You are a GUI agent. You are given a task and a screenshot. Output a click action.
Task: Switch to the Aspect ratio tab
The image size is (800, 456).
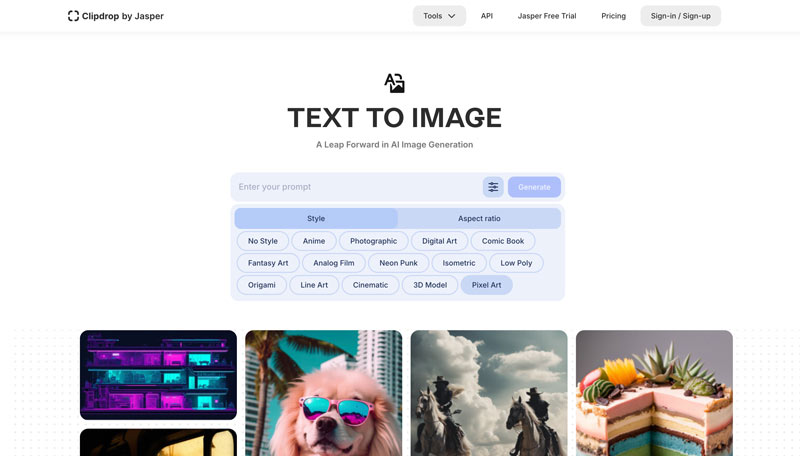click(x=479, y=218)
